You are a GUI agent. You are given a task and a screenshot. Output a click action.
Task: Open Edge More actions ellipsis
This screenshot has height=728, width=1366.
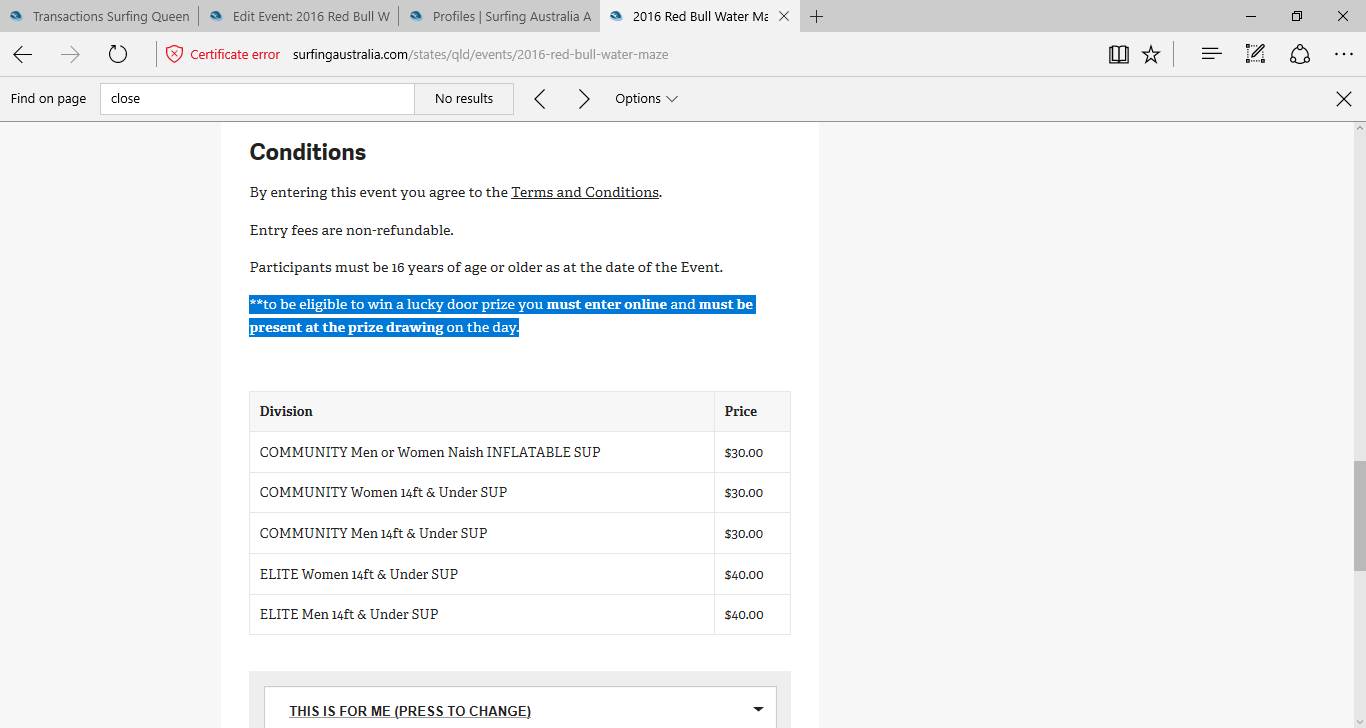click(x=1344, y=55)
